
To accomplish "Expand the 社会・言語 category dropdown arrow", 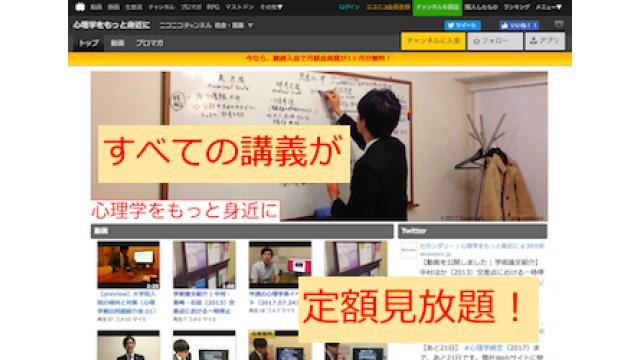I will [250, 25].
